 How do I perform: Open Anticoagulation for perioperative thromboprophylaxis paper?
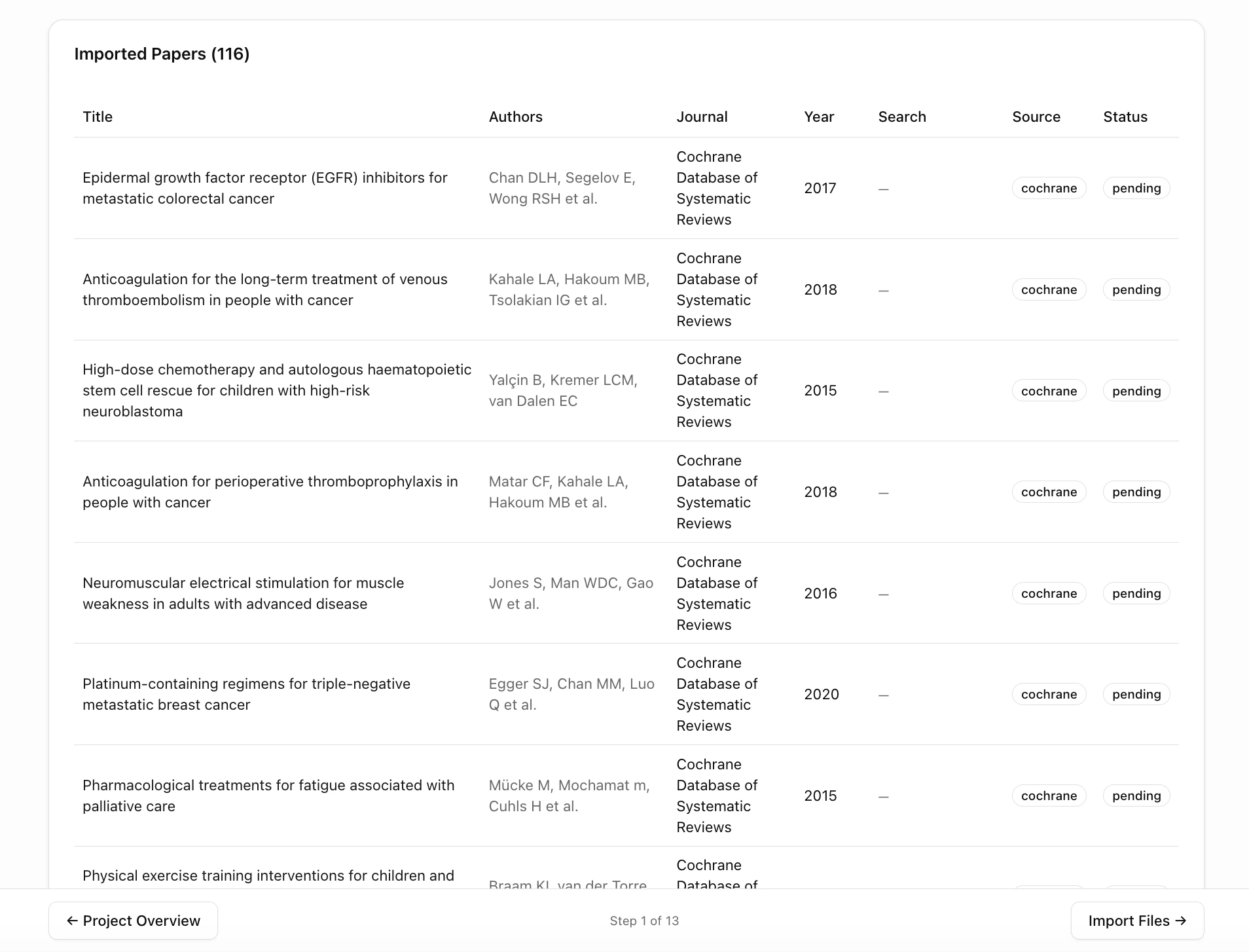pos(270,492)
